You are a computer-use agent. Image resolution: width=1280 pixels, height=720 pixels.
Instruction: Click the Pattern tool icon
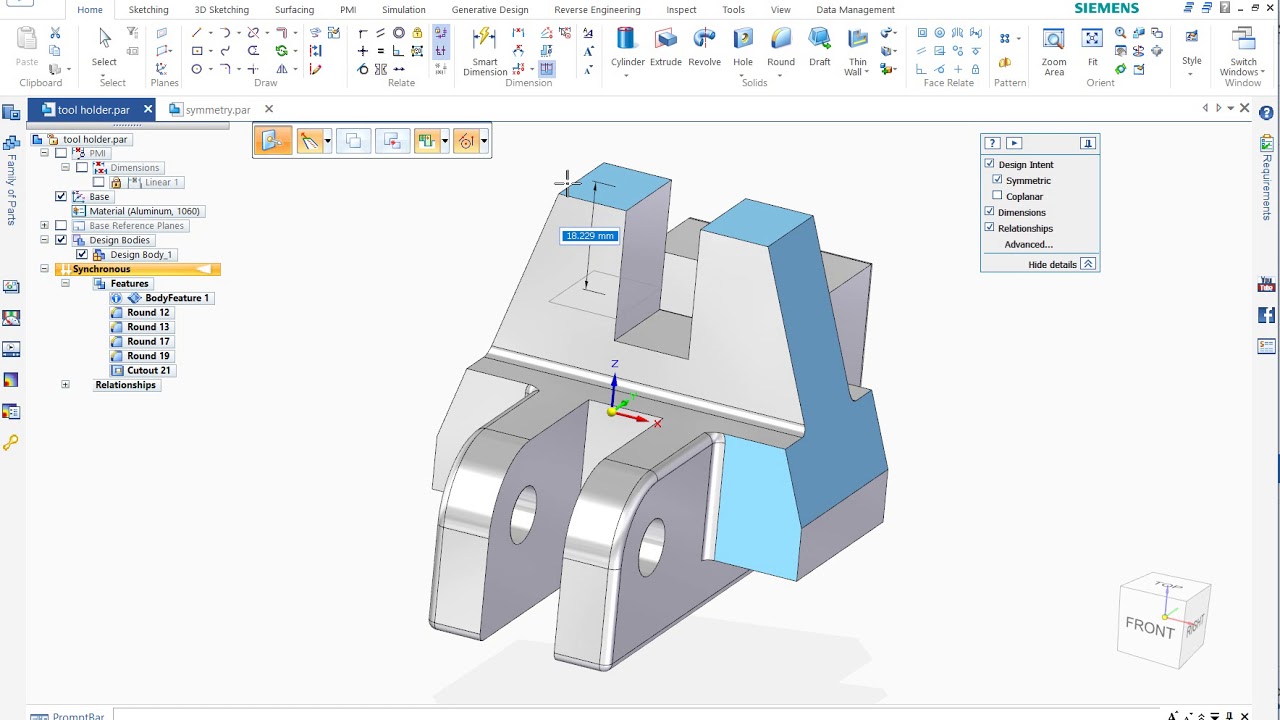point(1005,38)
